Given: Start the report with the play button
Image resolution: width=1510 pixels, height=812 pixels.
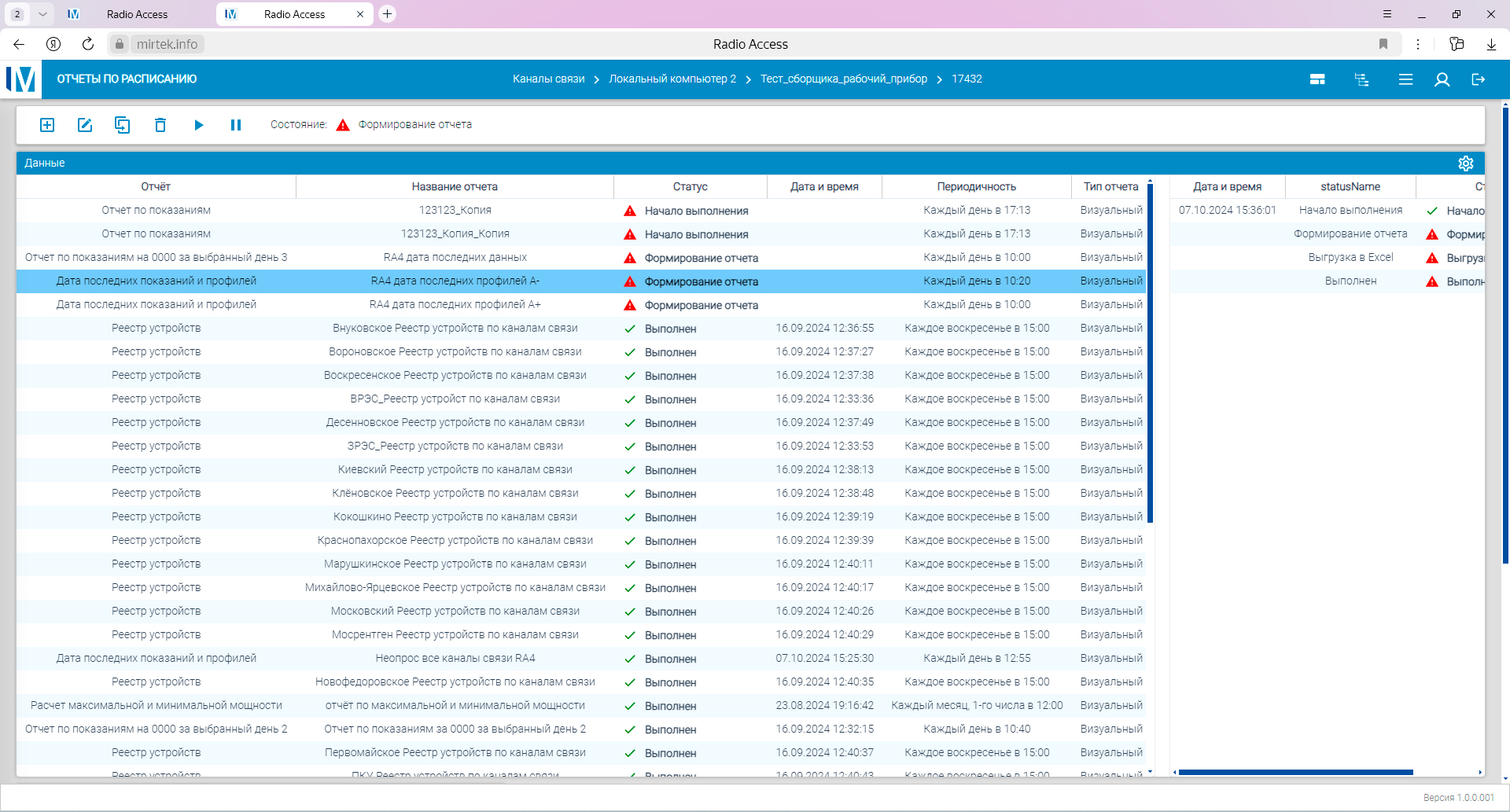Looking at the screenshot, I should (x=198, y=125).
